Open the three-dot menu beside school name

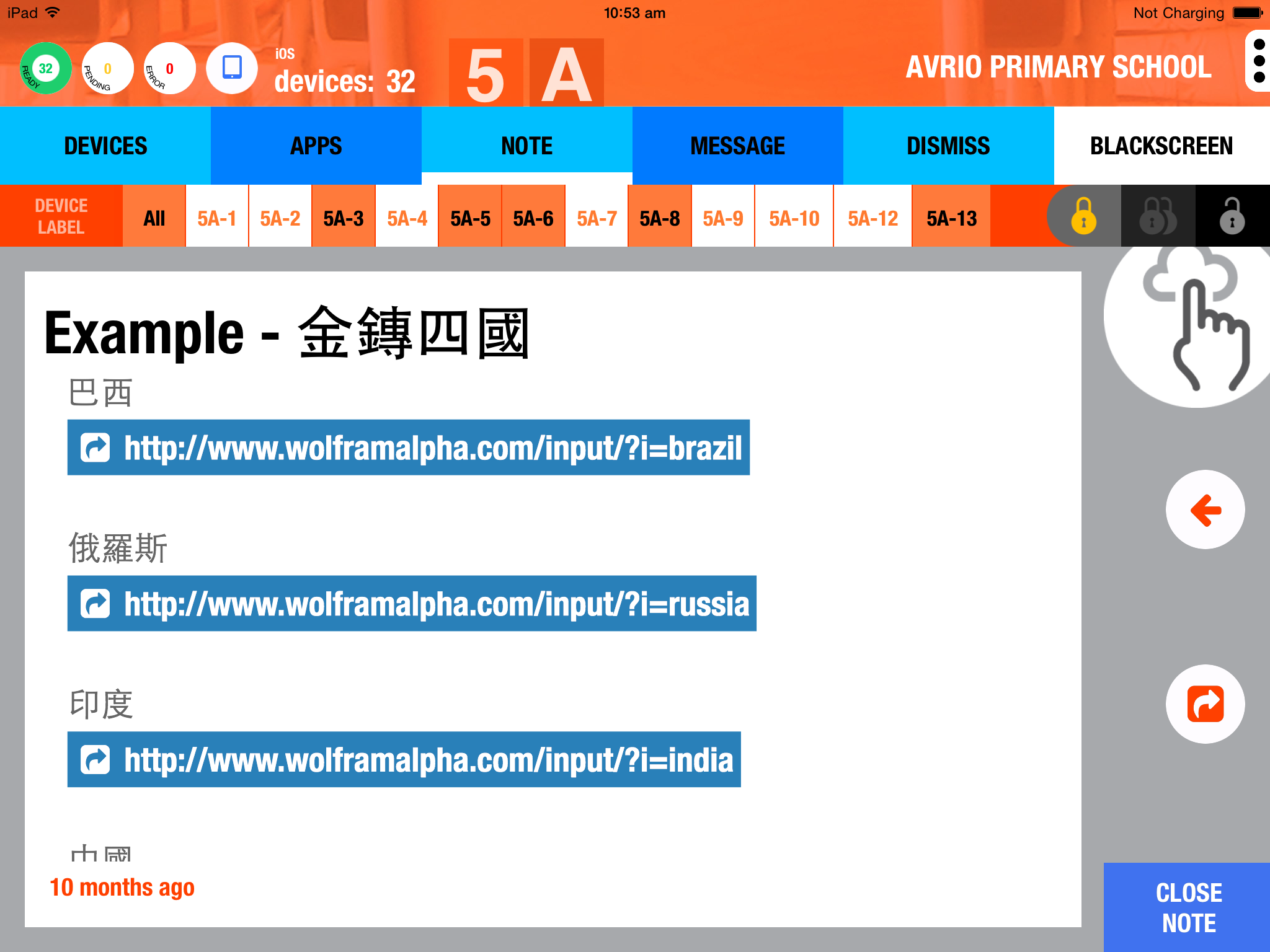[1259, 61]
